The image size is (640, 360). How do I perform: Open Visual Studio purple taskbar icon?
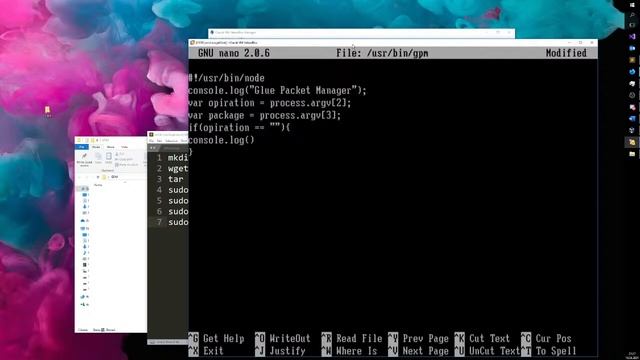(632, 36)
